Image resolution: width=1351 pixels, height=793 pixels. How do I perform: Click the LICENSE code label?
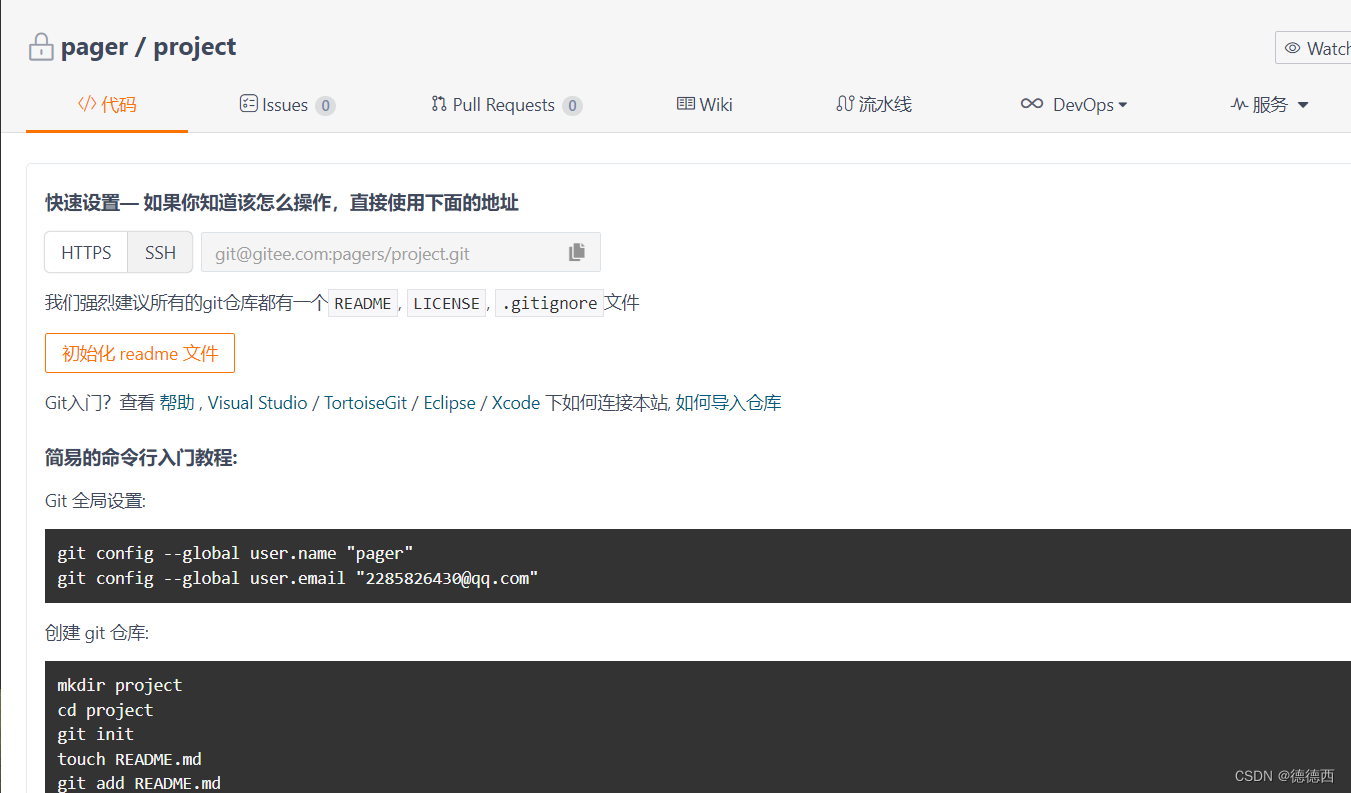click(x=446, y=304)
